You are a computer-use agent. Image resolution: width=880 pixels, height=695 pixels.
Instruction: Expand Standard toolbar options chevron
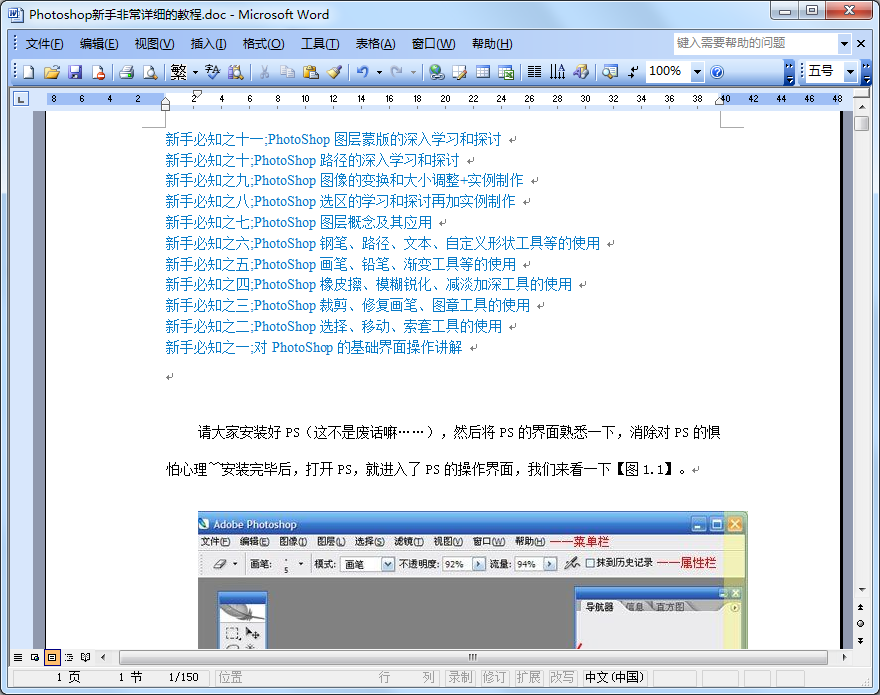tap(790, 72)
